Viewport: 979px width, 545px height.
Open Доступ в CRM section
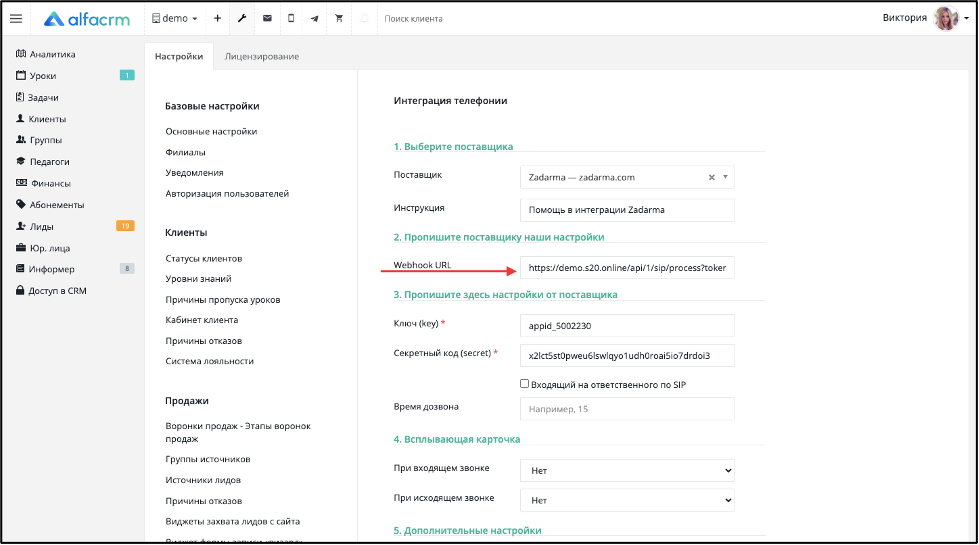[x=51, y=291]
